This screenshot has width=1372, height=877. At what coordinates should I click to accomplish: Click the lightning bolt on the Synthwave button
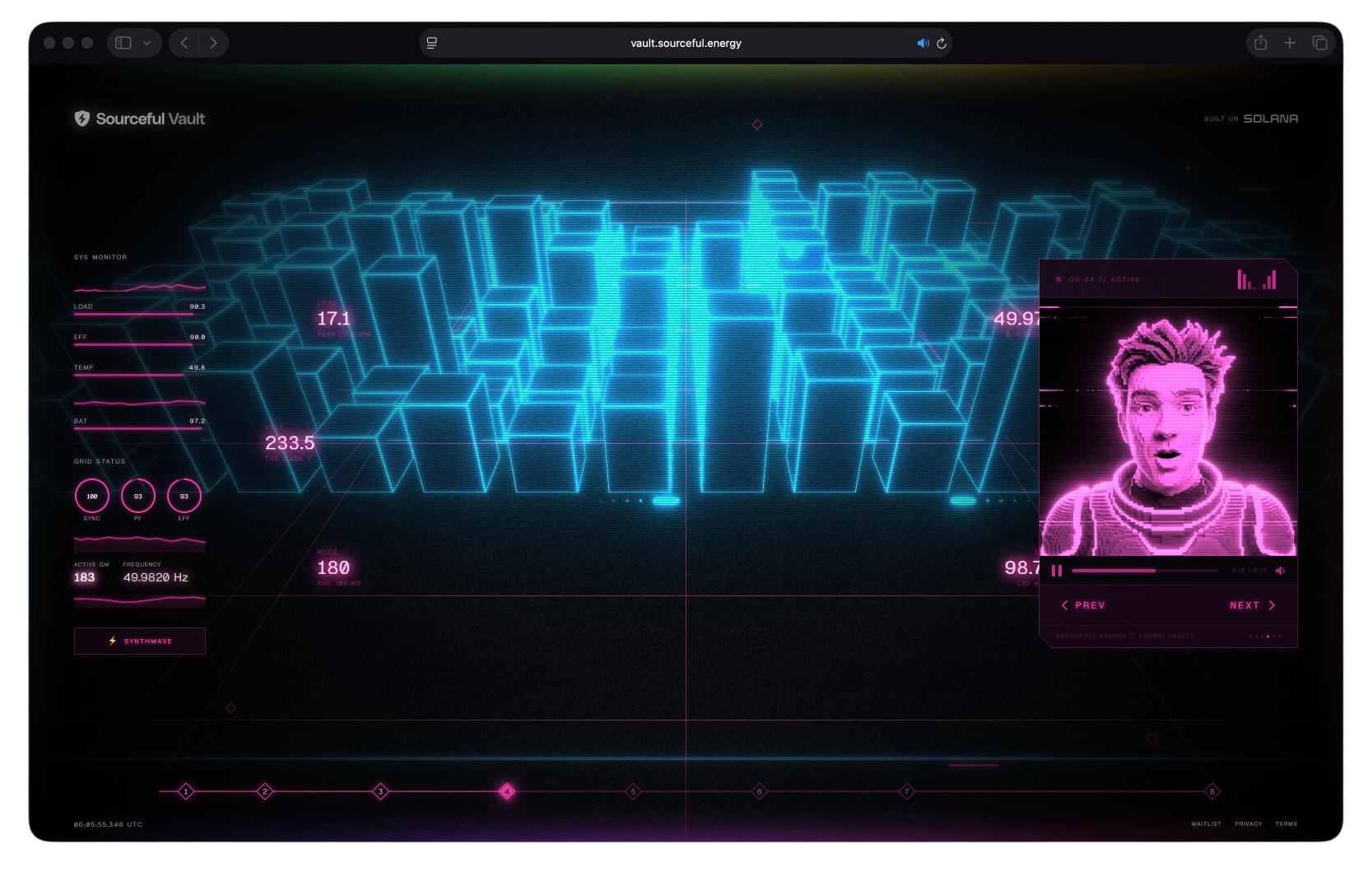coord(113,641)
